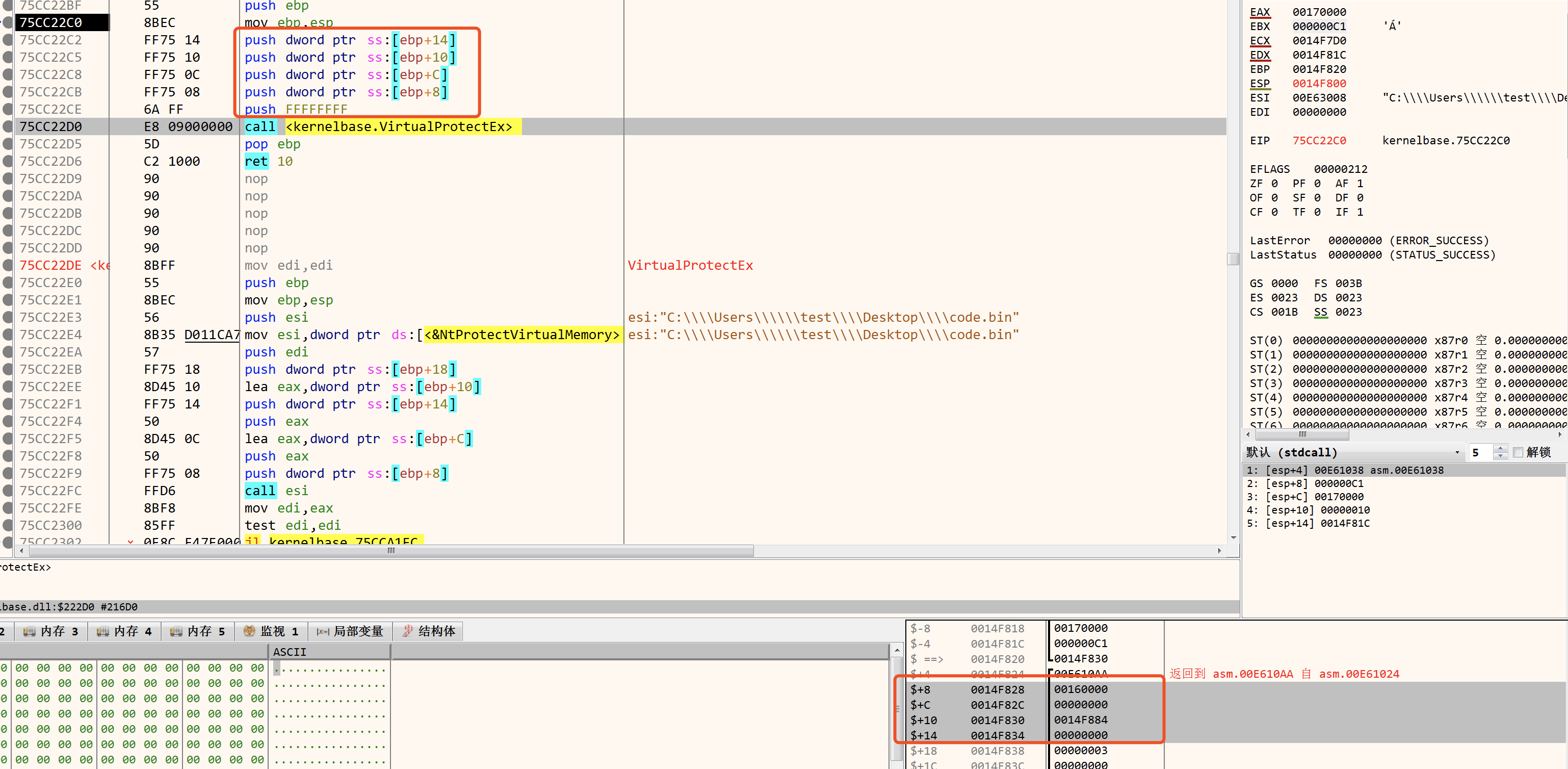This screenshot has height=769, width=1568.
Task: Click the ASCII column header in dump
Action: pyautogui.click(x=329, y=652)
